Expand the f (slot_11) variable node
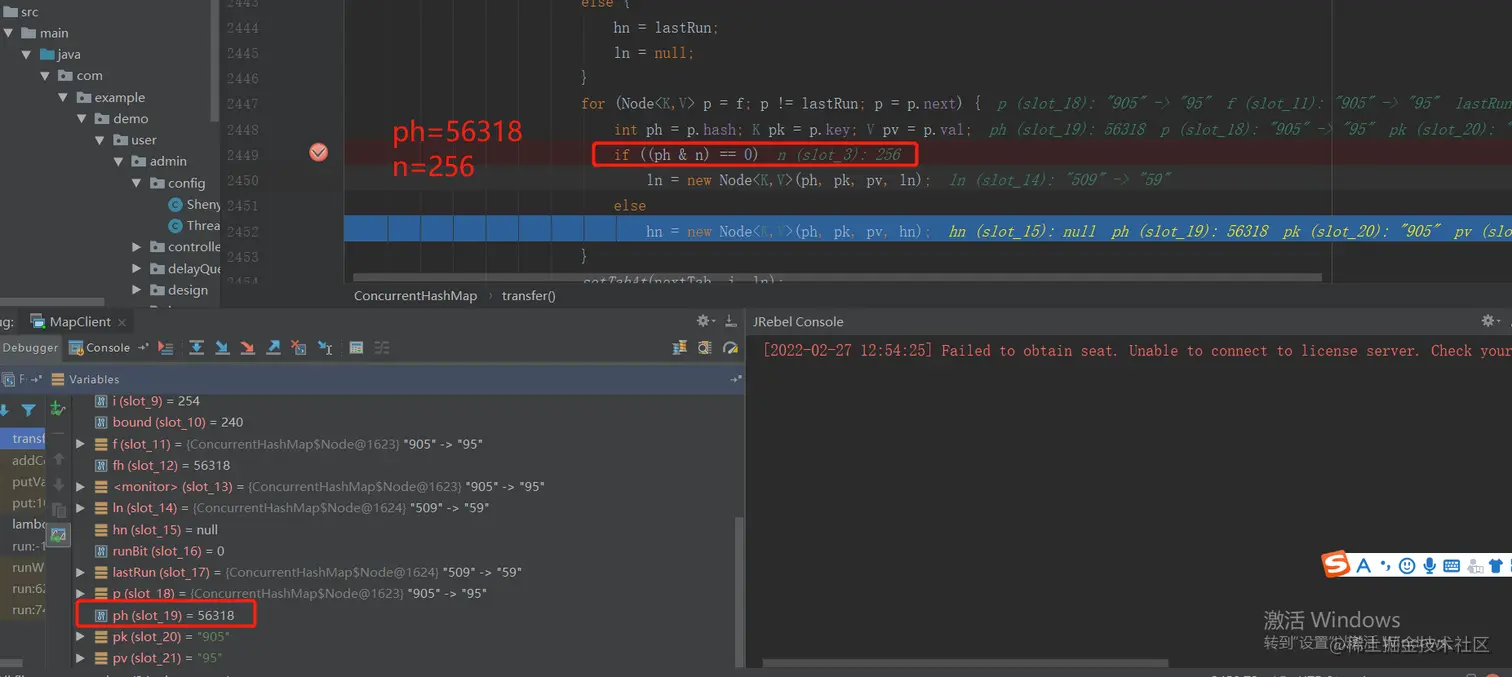The image size is (1512, 677). (81, 443)
